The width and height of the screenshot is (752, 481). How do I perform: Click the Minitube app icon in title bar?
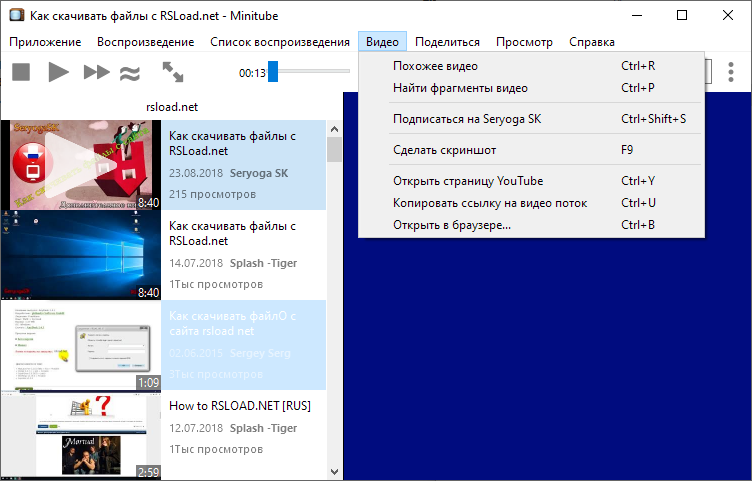click(x=16, y=15)
